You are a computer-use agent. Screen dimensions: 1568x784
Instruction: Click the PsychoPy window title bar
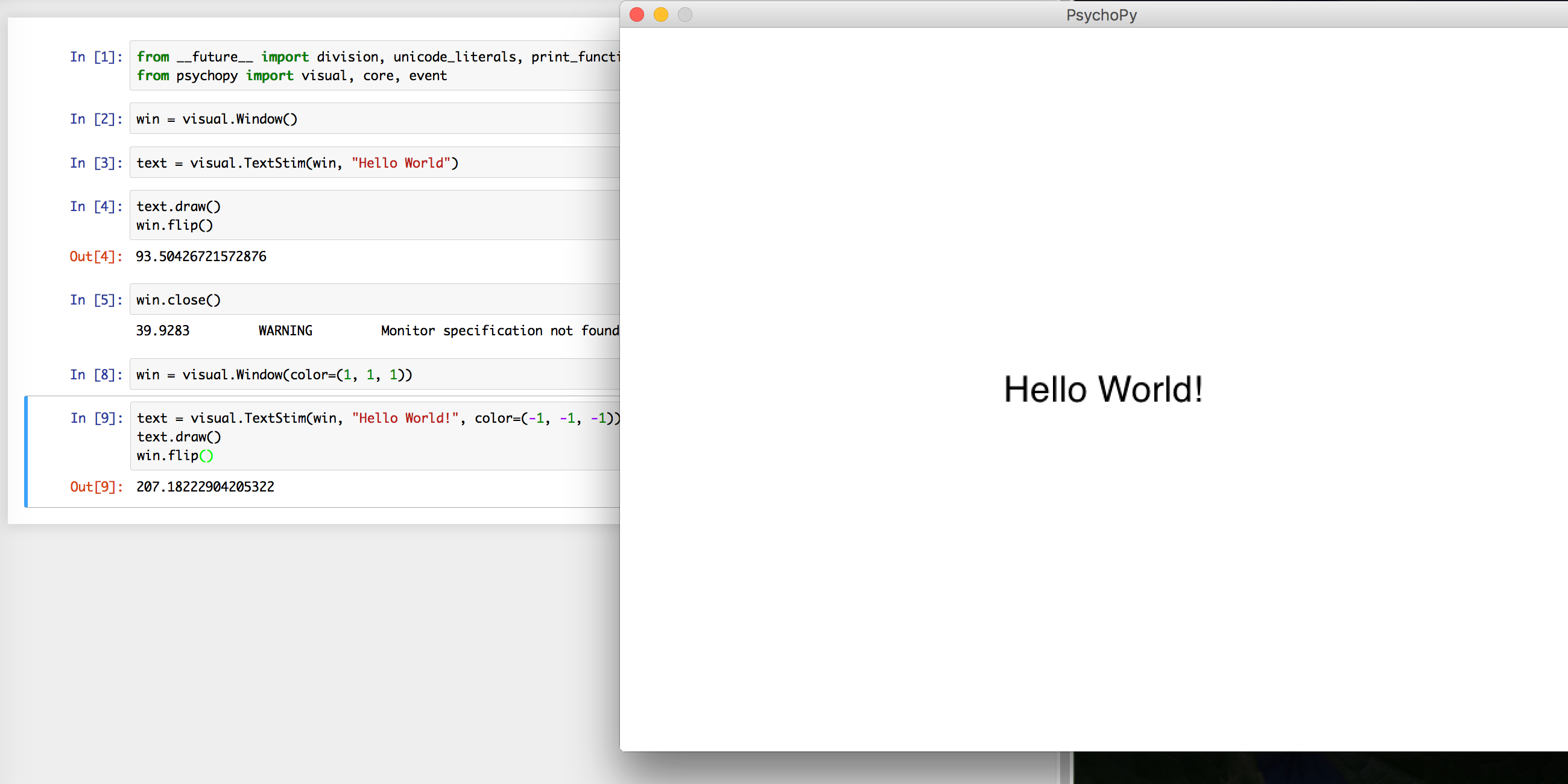(1102, 15)
